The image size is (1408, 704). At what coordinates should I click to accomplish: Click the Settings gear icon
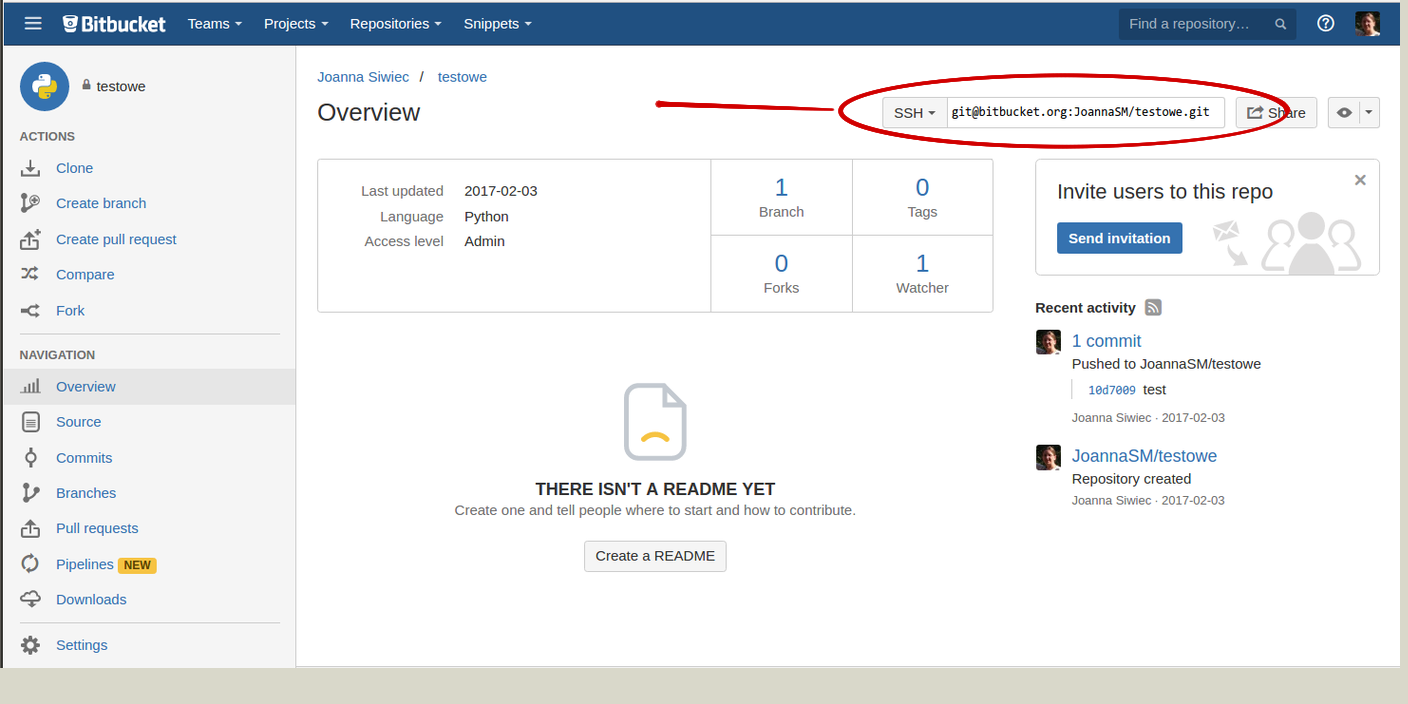point(31,645)
